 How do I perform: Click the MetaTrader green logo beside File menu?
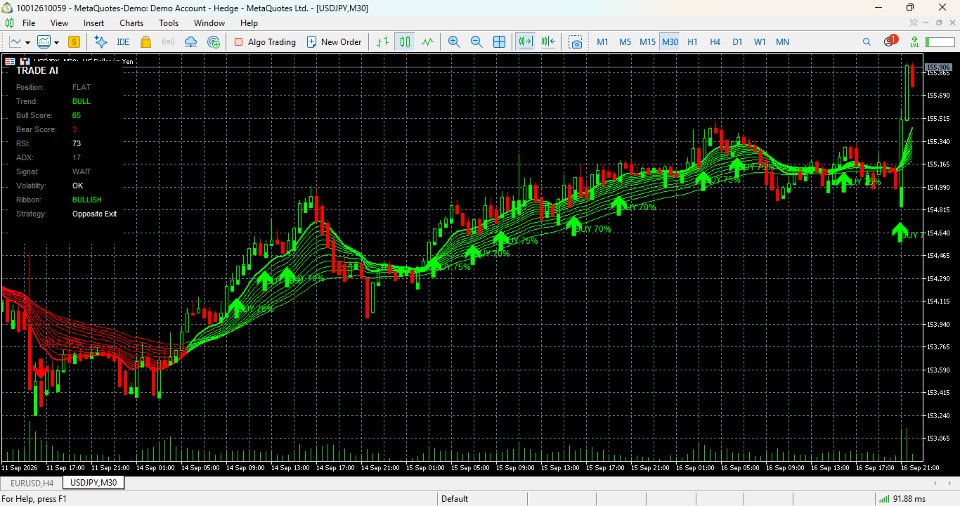pos(9,23)
